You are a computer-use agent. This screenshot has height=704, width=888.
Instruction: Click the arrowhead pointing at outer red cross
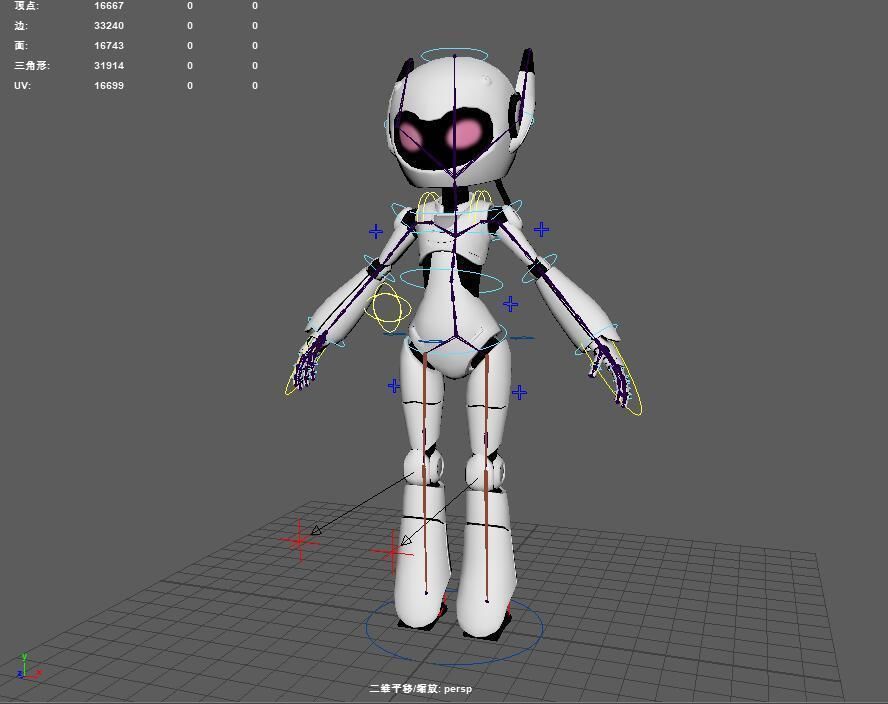click(x=316, y=530)
